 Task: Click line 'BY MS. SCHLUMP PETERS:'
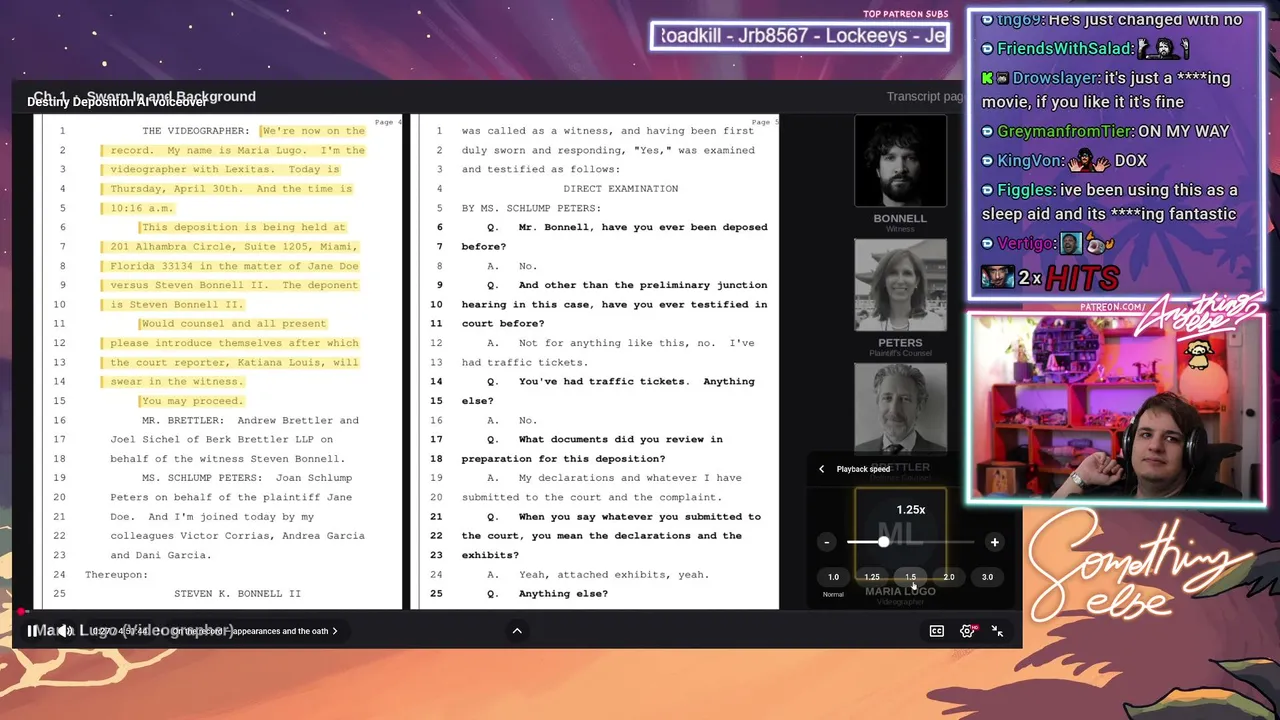point(532,208)
